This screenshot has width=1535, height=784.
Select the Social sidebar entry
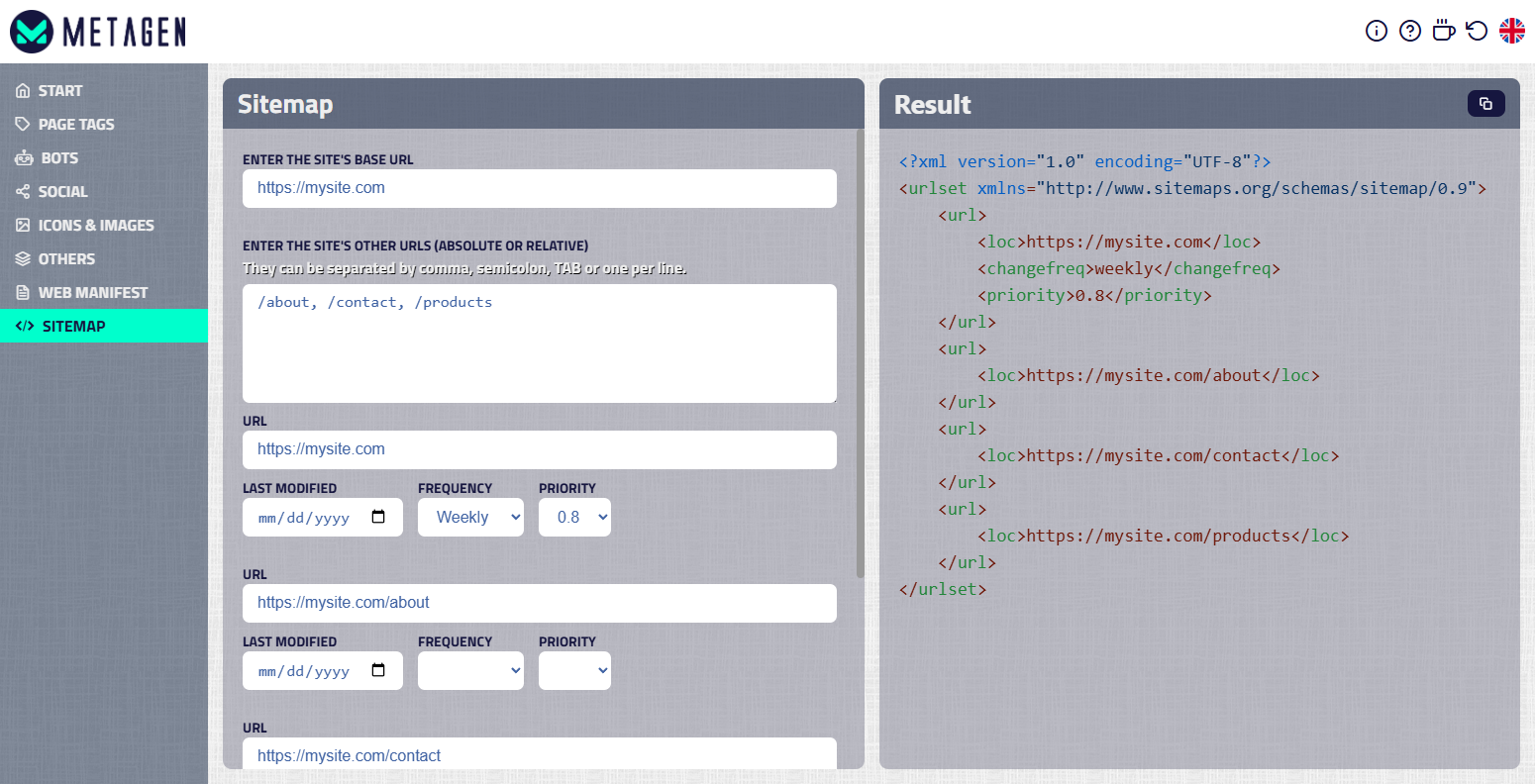point(62,191)
